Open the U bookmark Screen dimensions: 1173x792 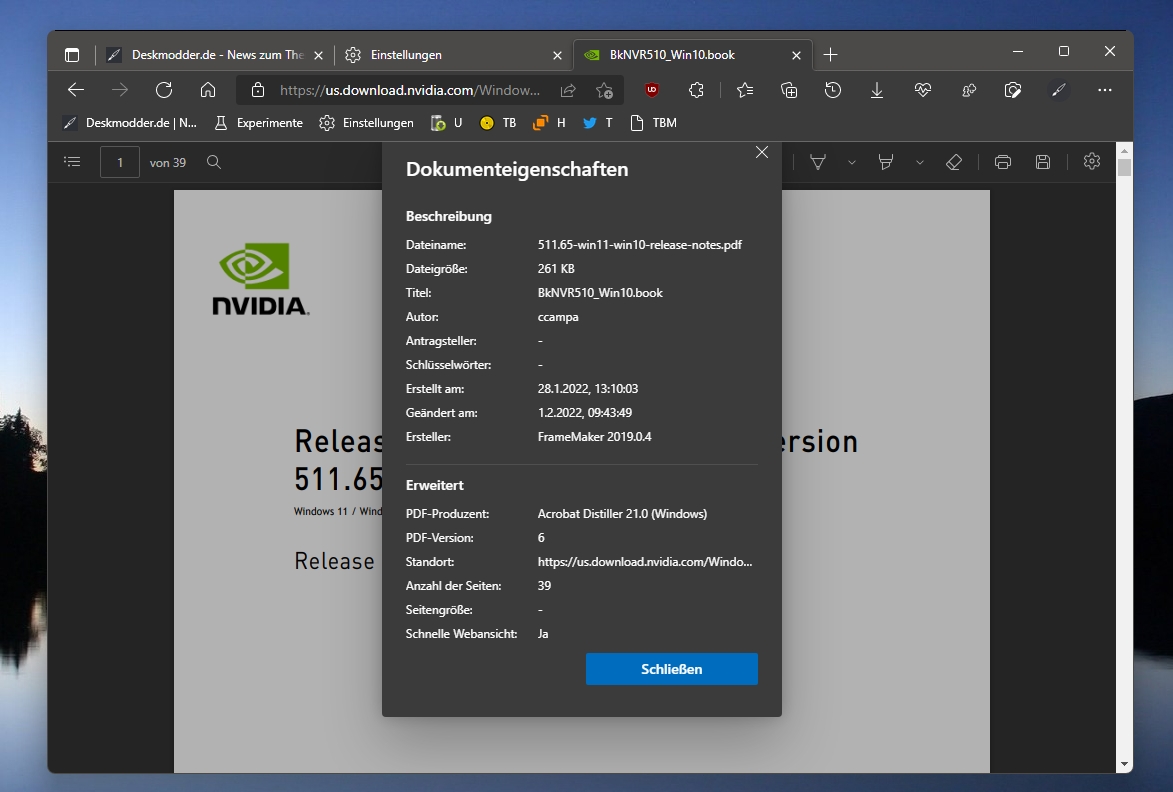click(447, 123)
